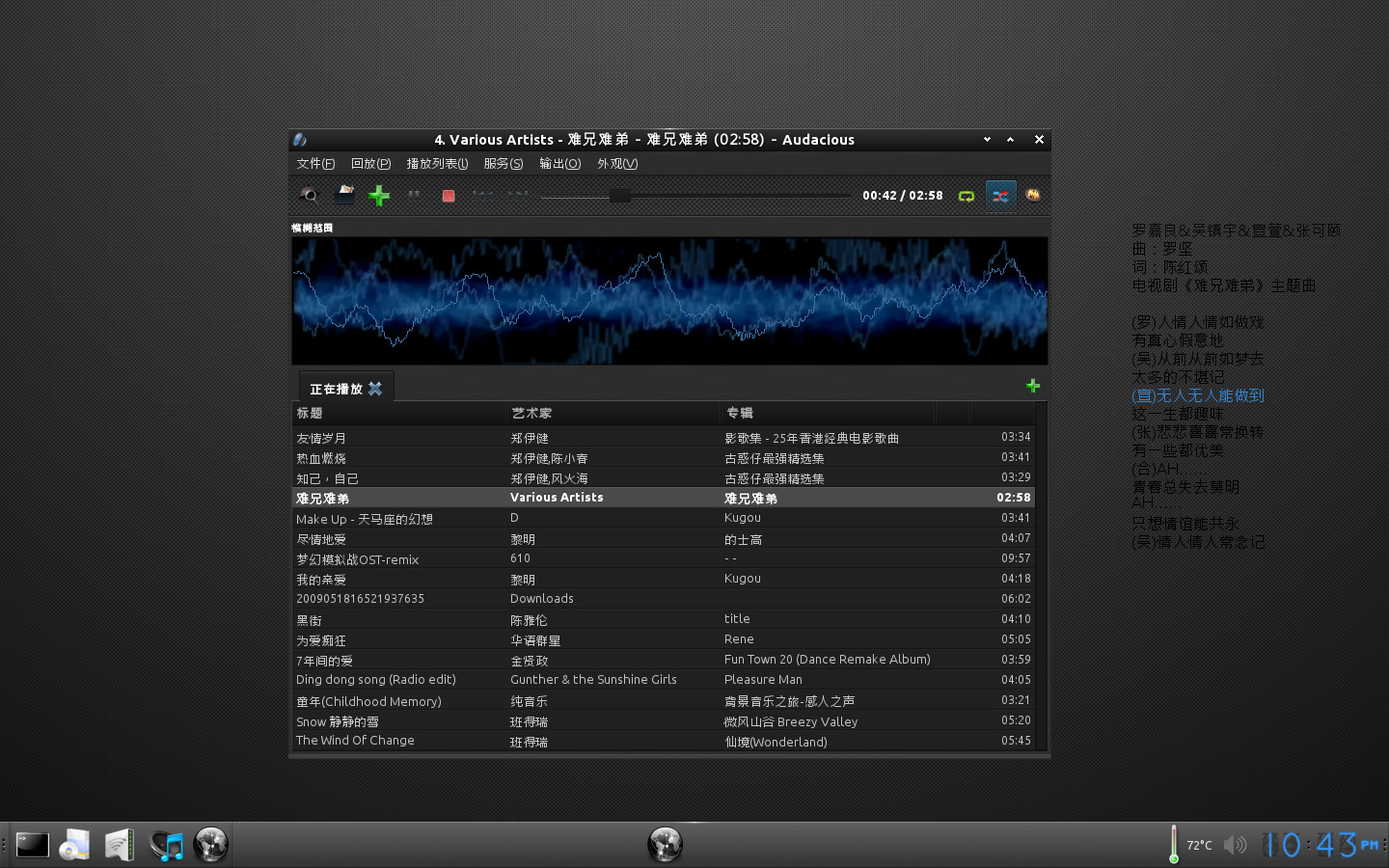The image size is (1389, 868).
Task: Open the volume speaker tray icon
Action: 1235,845
